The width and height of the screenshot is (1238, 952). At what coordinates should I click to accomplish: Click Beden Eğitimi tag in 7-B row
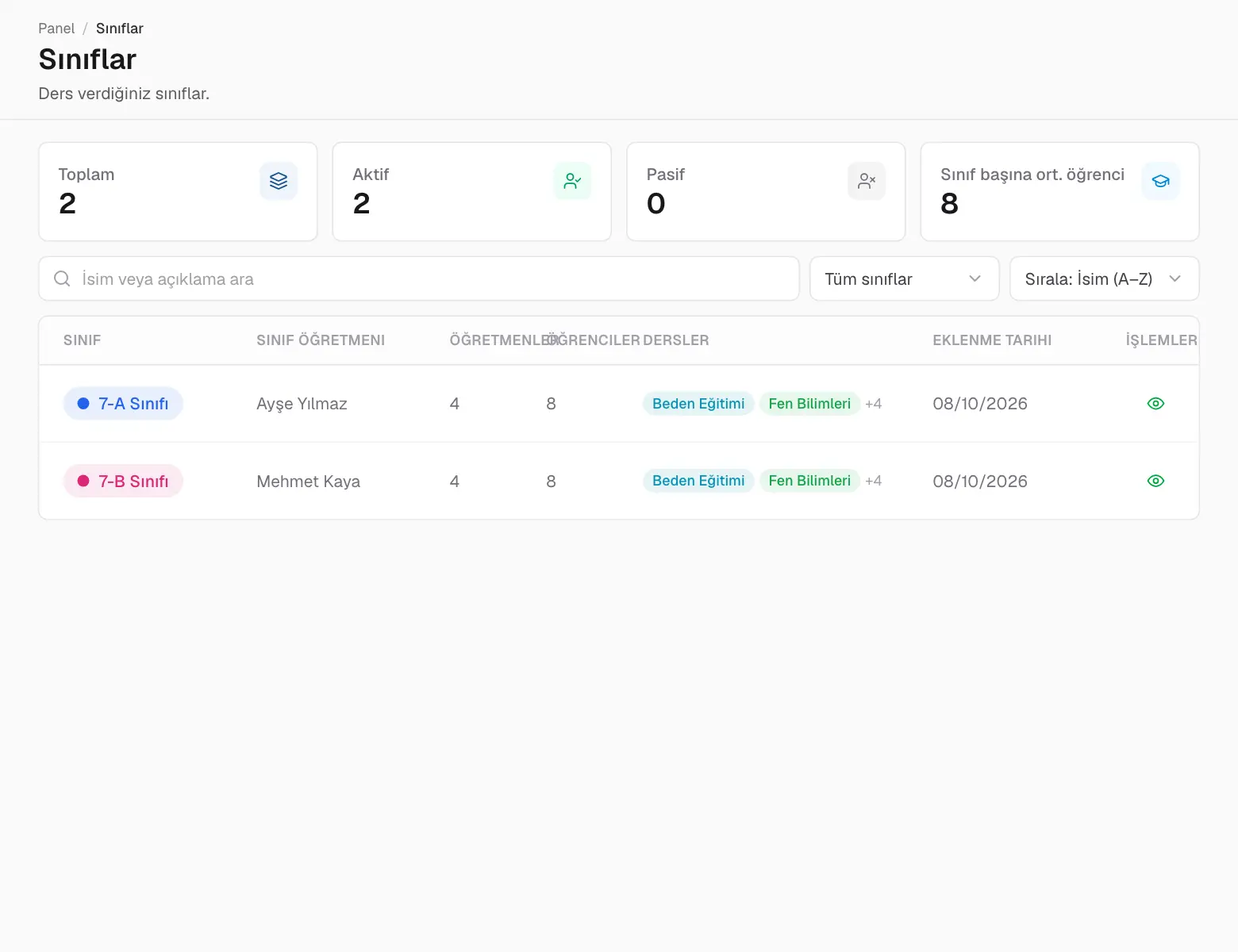tap(698, 481)
